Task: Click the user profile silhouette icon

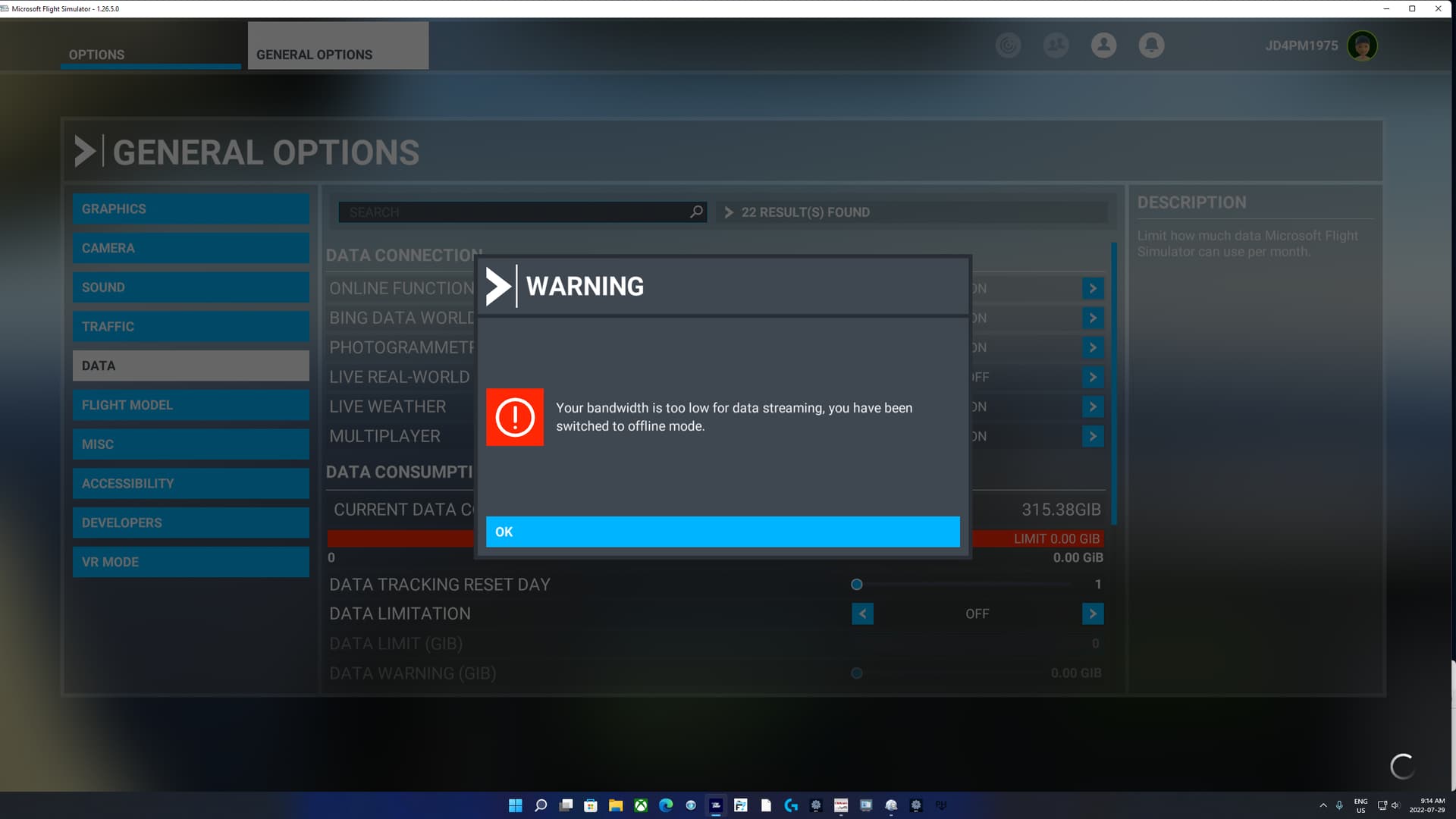Action: [1103, 45]
